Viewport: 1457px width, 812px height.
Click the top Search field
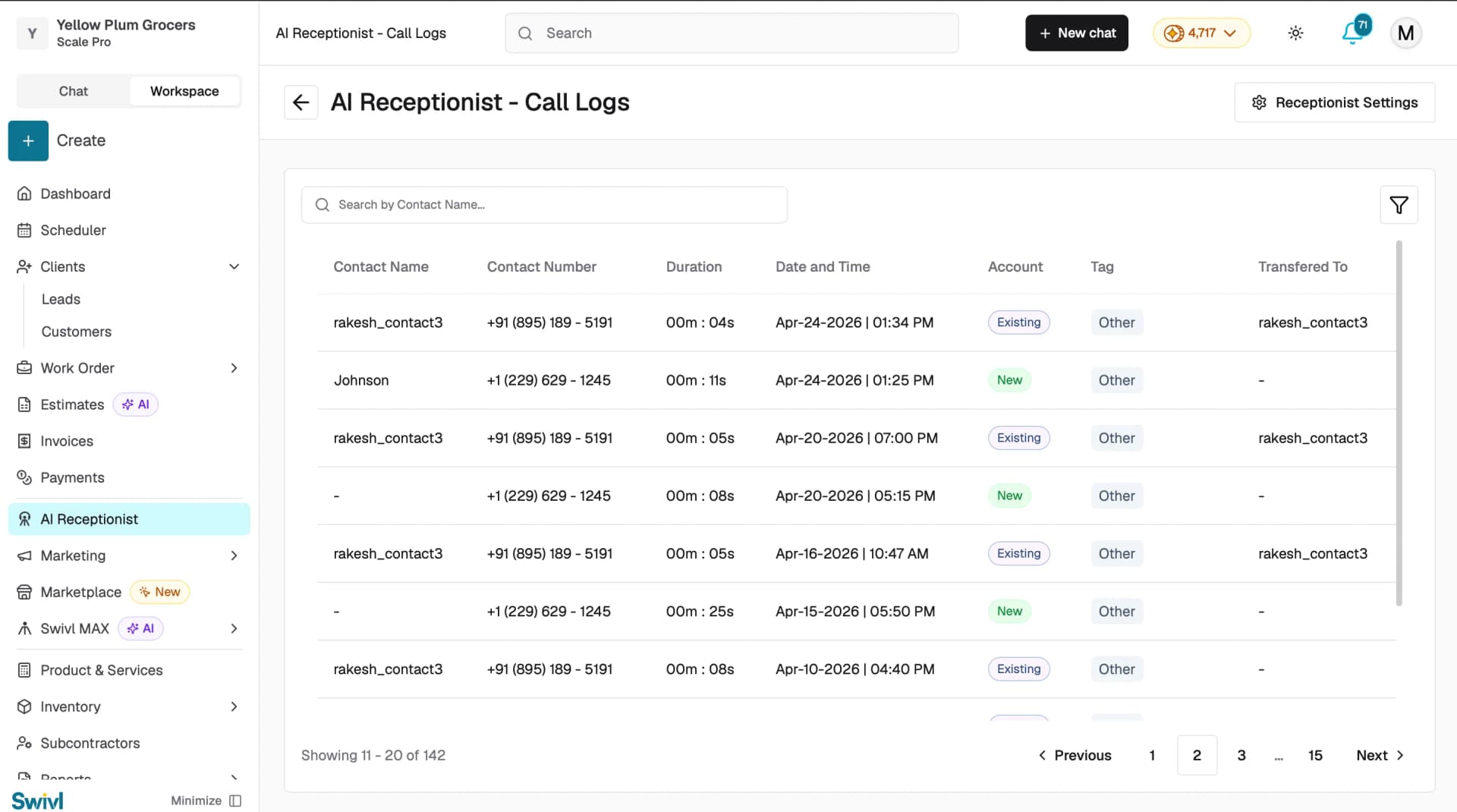[x=732, y=33]
